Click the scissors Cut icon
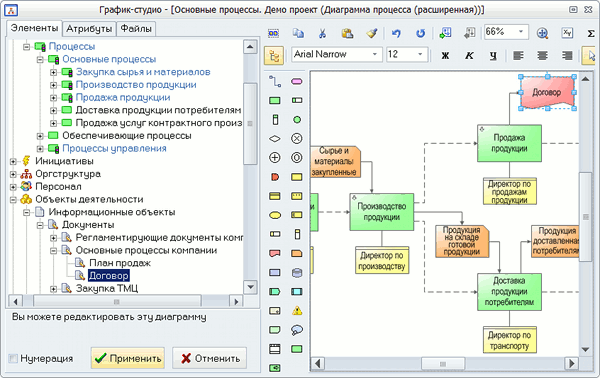The height and width of the screenshot is (378, 600). [x=322, y=33]
